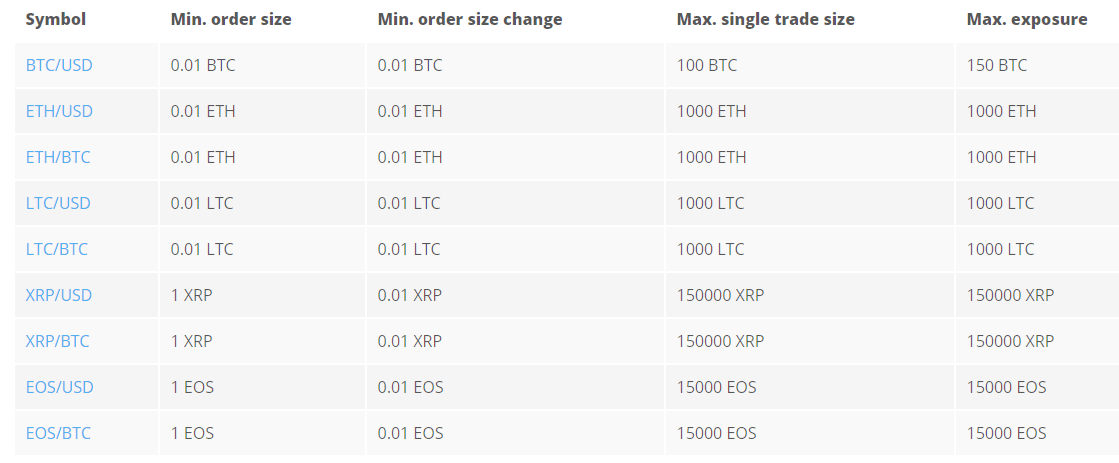Image resolution: width=1119 pixels, height=463 pixels.
Task: Click the ETH/USD symbol link
Action: [59, 111]
